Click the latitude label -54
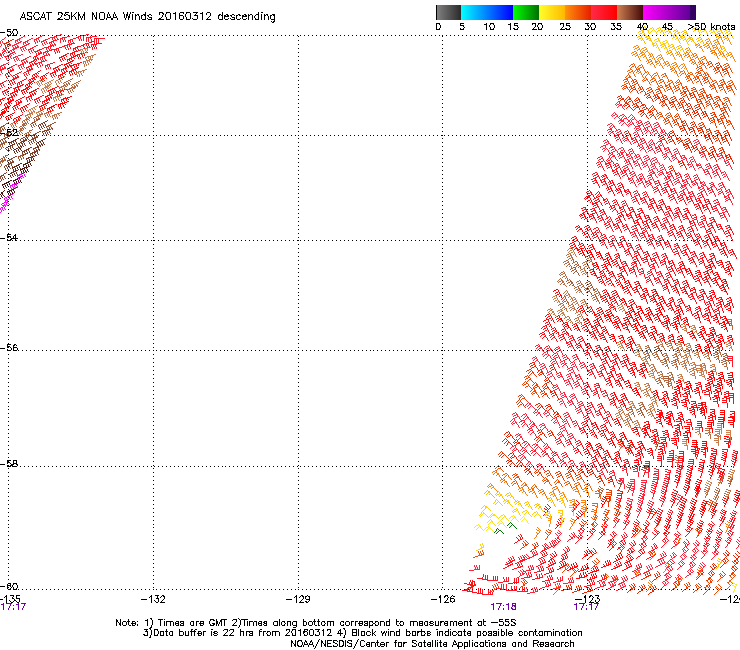Viewport: 740px width, 650px height. pos(9,237)
